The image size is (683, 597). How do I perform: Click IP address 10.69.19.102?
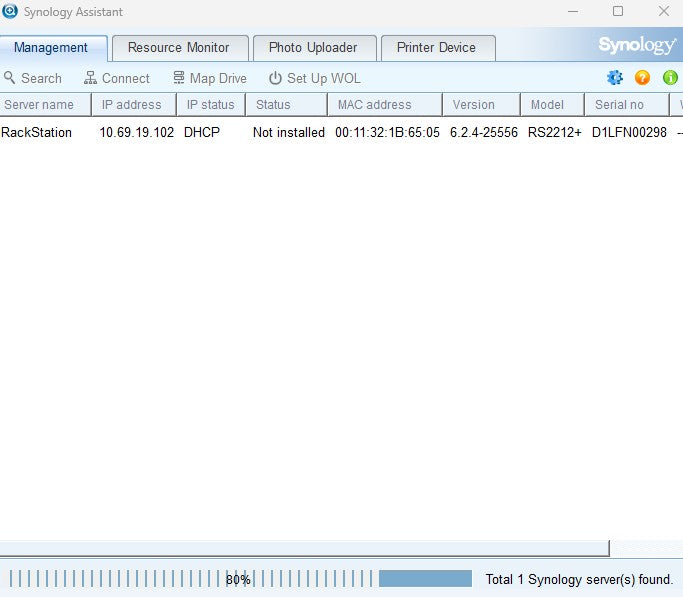137,132
